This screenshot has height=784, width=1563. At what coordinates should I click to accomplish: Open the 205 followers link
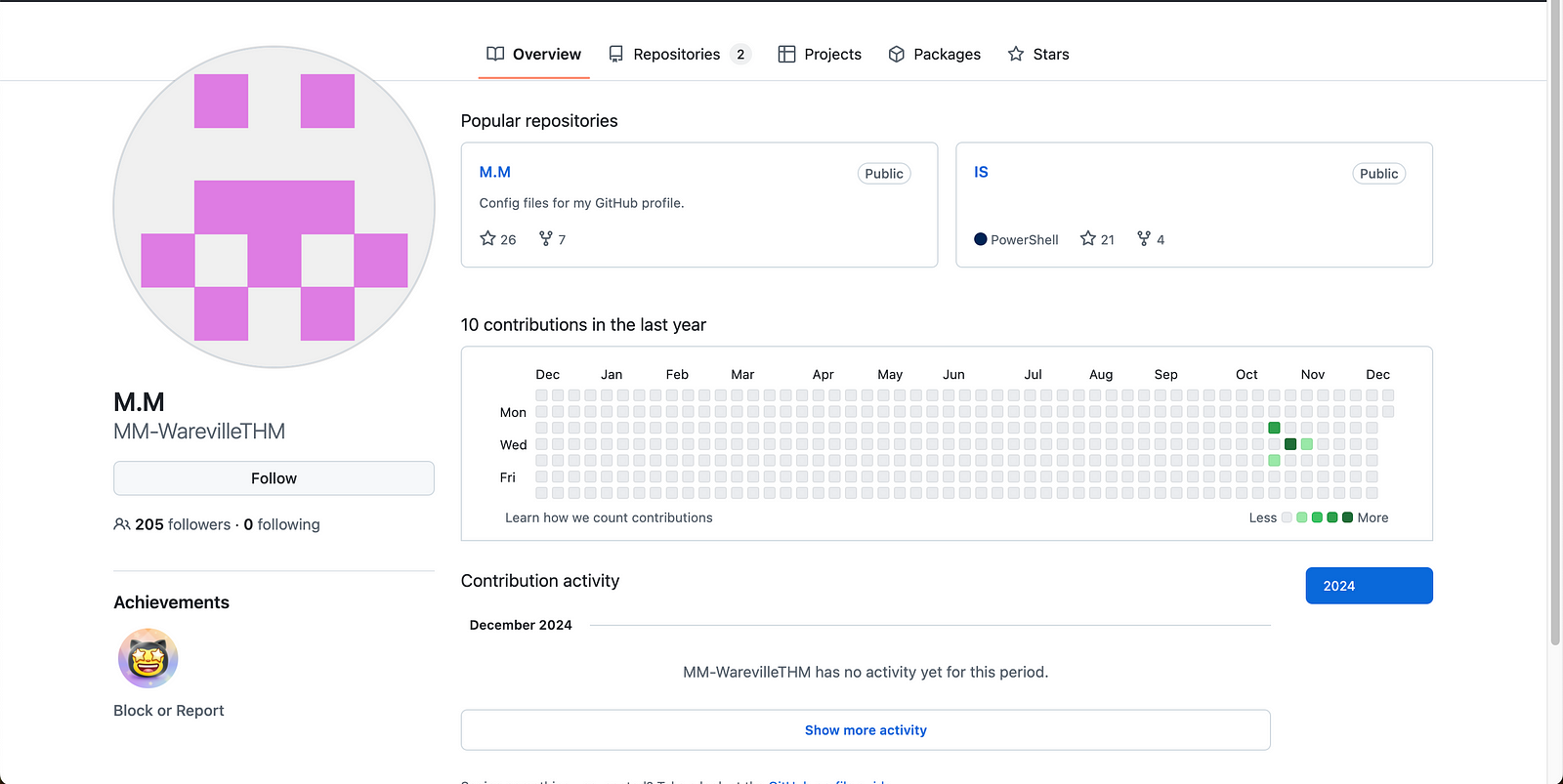(x=183, y=524)
